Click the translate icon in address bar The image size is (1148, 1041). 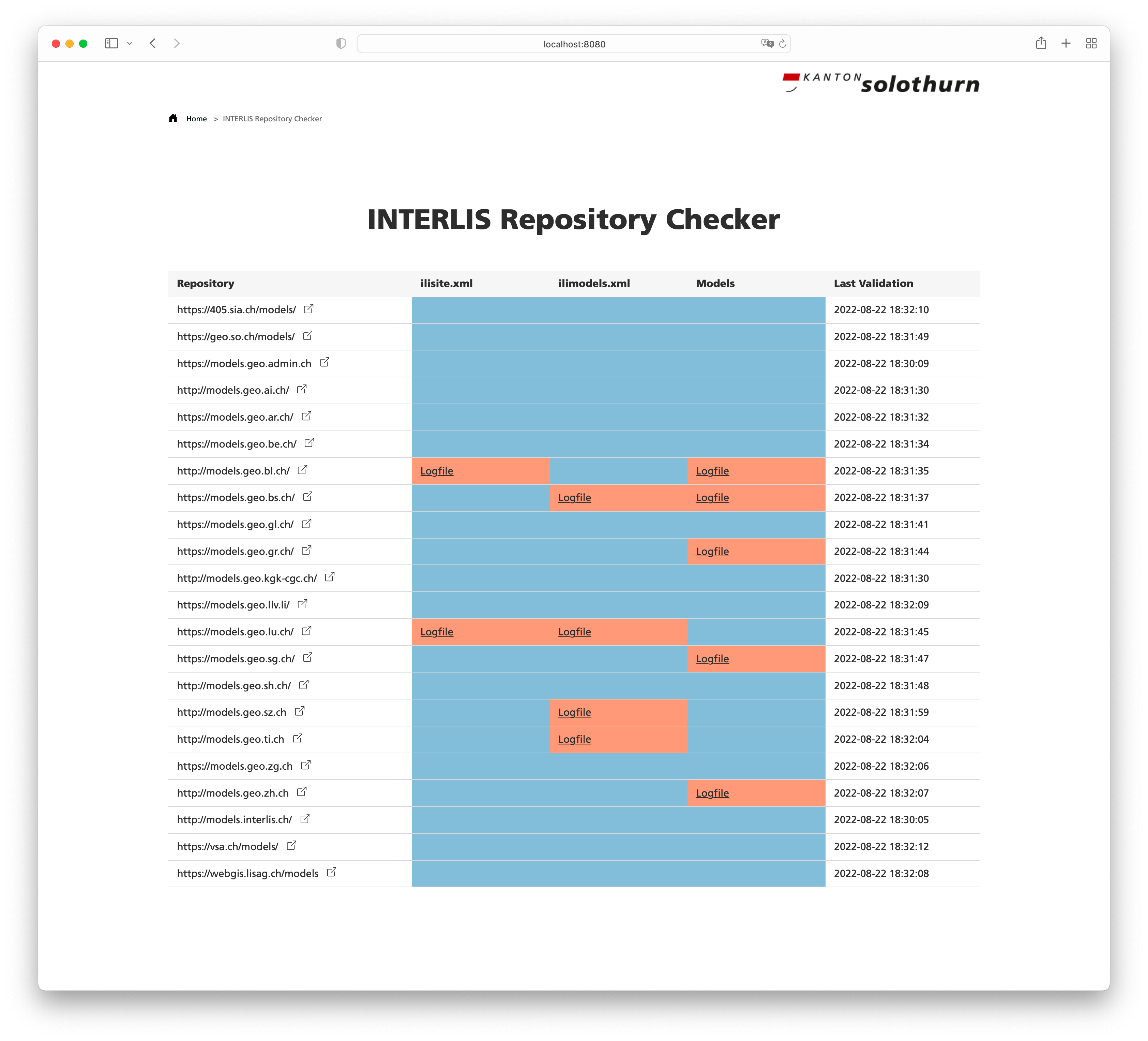click(767, 43)
